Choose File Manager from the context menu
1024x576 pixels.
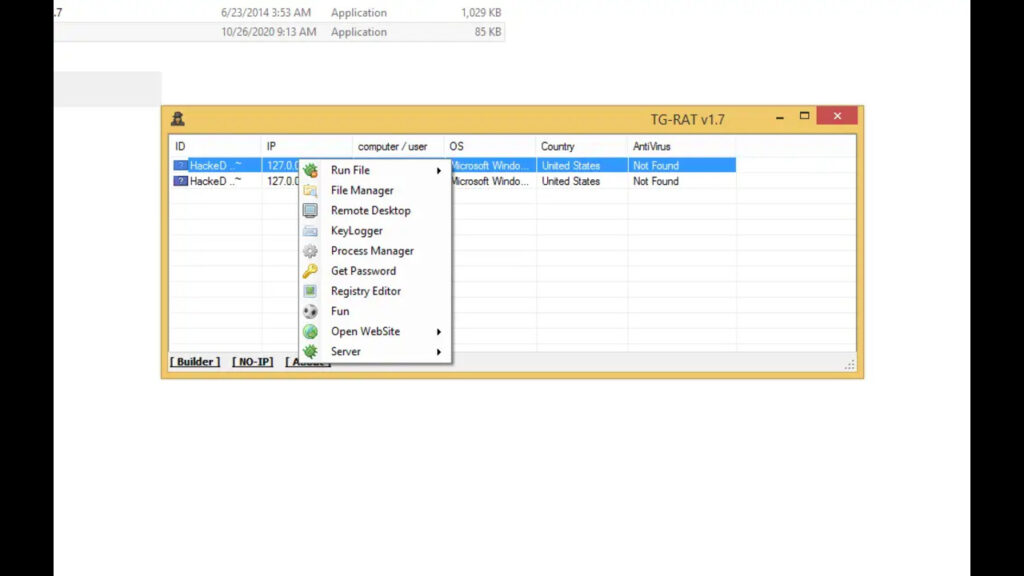click(x=375, y=191)
